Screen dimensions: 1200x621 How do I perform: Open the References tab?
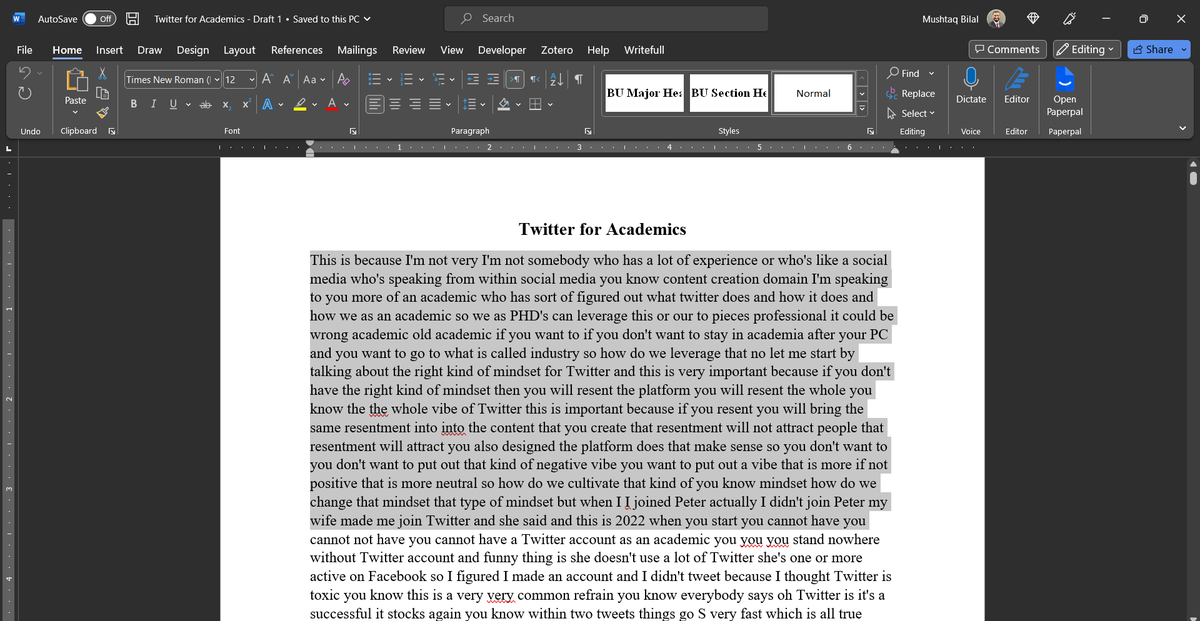click(297, 49)
